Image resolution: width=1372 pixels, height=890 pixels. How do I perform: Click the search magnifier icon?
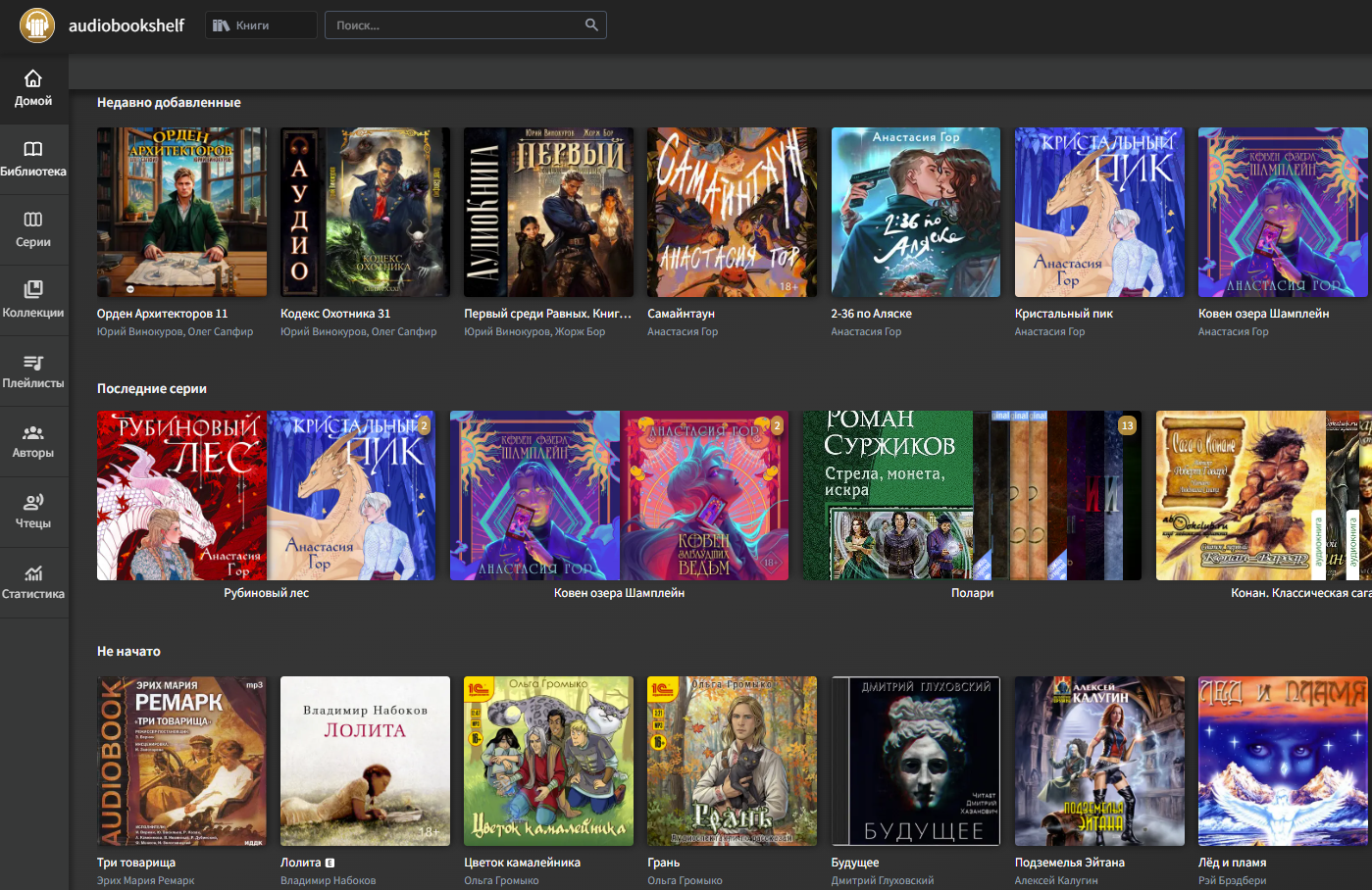pos(591,25)
